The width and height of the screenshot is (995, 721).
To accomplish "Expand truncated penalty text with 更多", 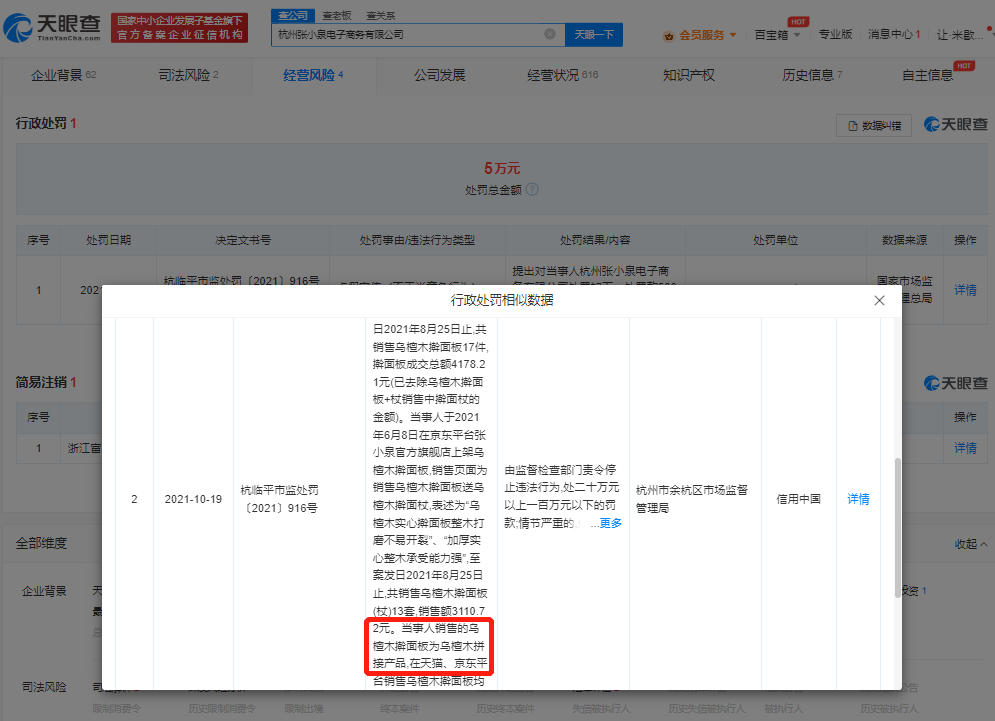I will (x=610, y=523).
